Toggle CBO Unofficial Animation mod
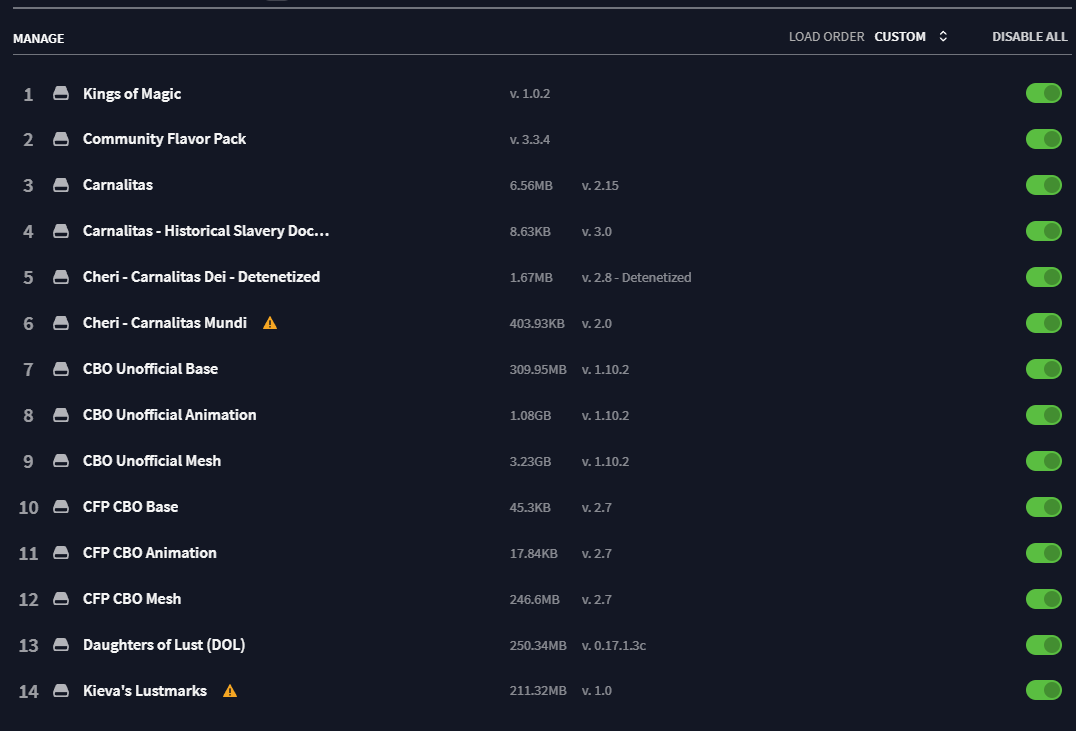1076x731 pixels. pos(1044,415)
